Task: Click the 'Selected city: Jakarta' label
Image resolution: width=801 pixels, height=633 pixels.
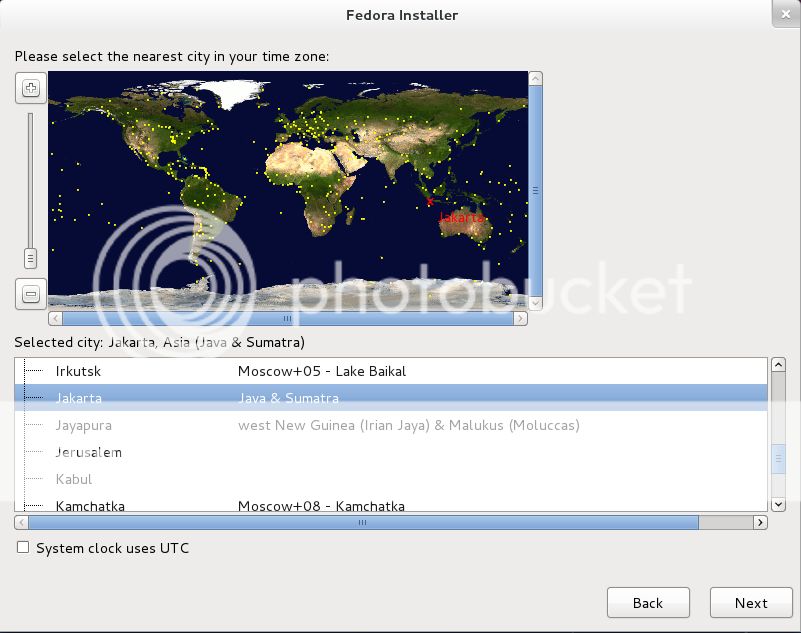Action: 159,342
